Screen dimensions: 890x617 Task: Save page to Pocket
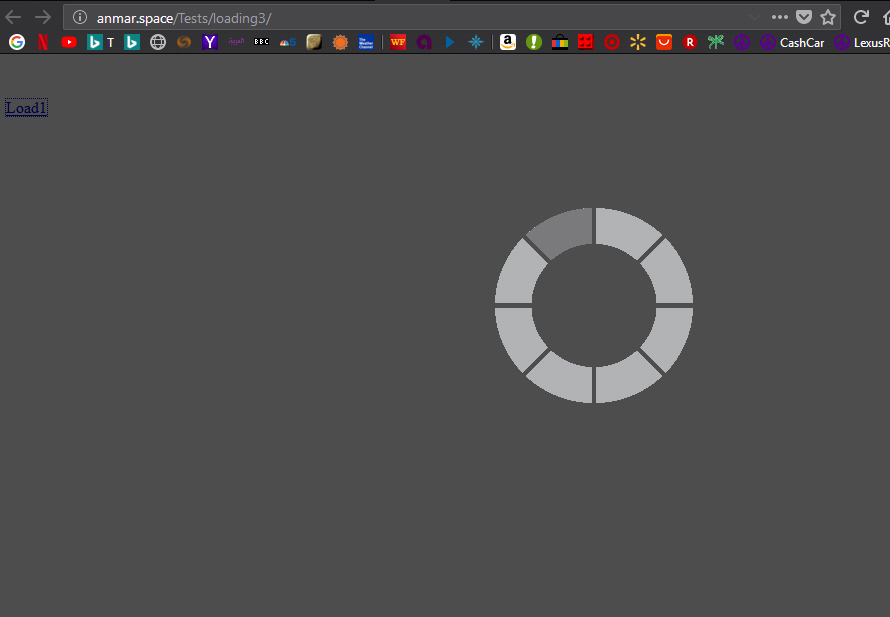[x=804, y=17]
